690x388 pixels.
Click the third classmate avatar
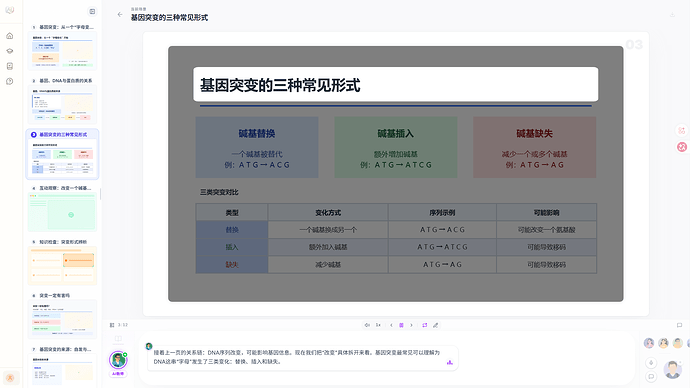678,343
